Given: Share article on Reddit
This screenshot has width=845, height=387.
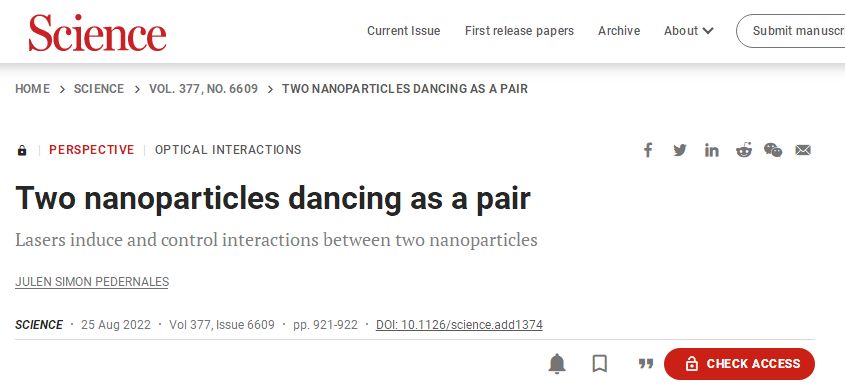Looking at the screenshot, I should [x=744, y=150].
